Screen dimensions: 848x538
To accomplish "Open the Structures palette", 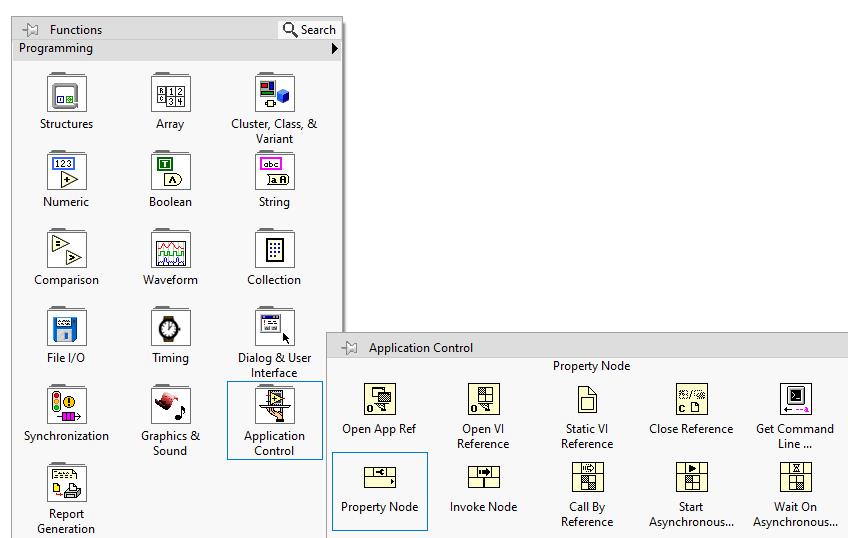I will pos(67,93).
